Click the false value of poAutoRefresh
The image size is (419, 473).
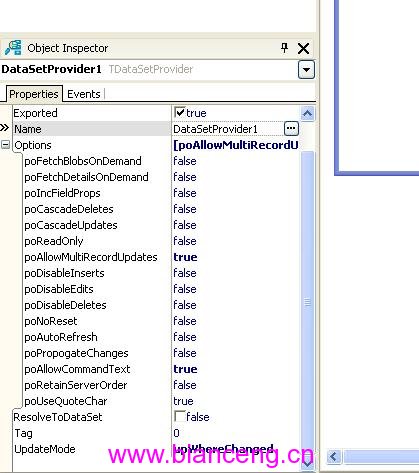pos(185,337)
